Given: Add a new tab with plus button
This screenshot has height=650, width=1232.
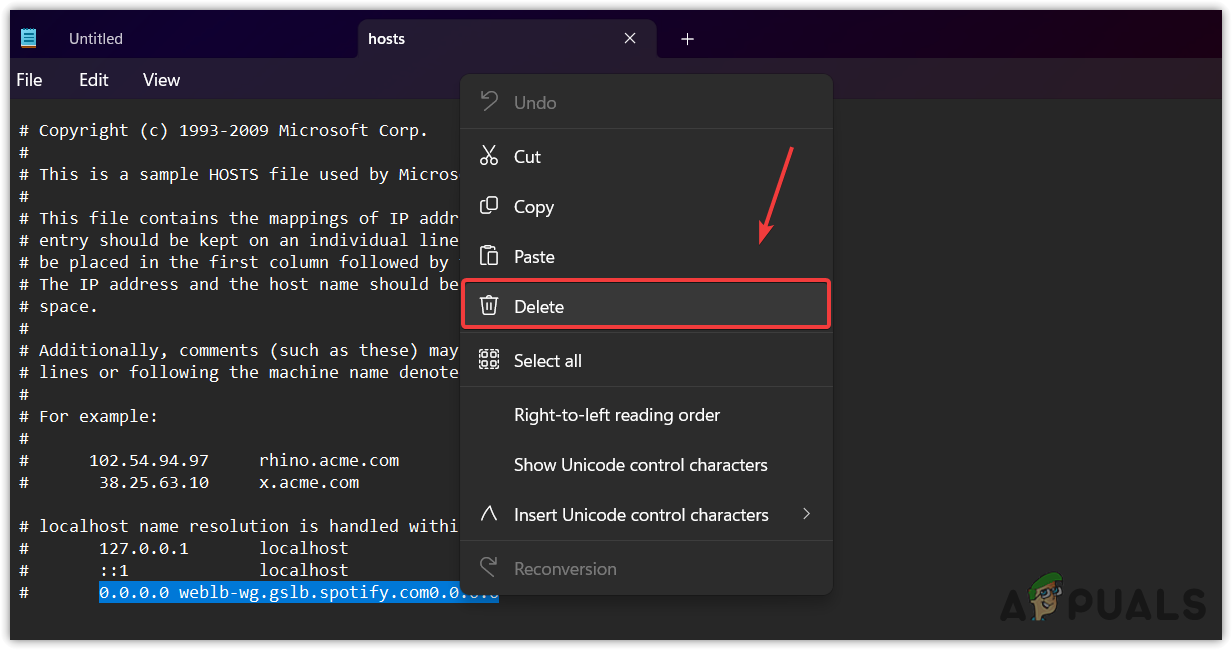Looking at the screenshot, I should pos(687,39).
